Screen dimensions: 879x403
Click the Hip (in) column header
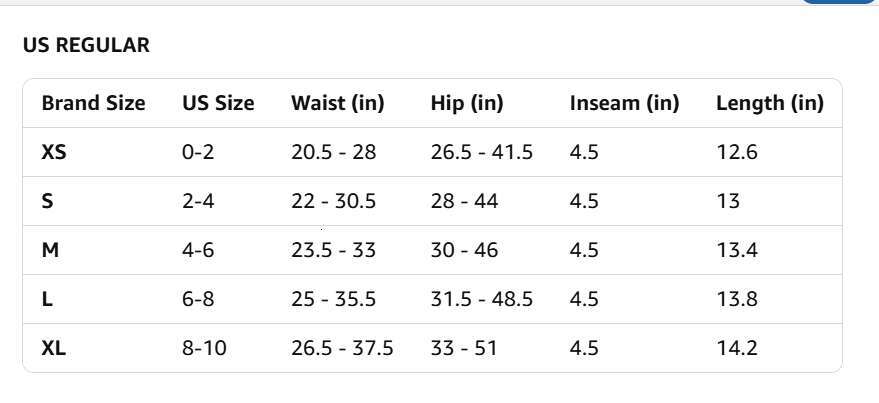466,103
